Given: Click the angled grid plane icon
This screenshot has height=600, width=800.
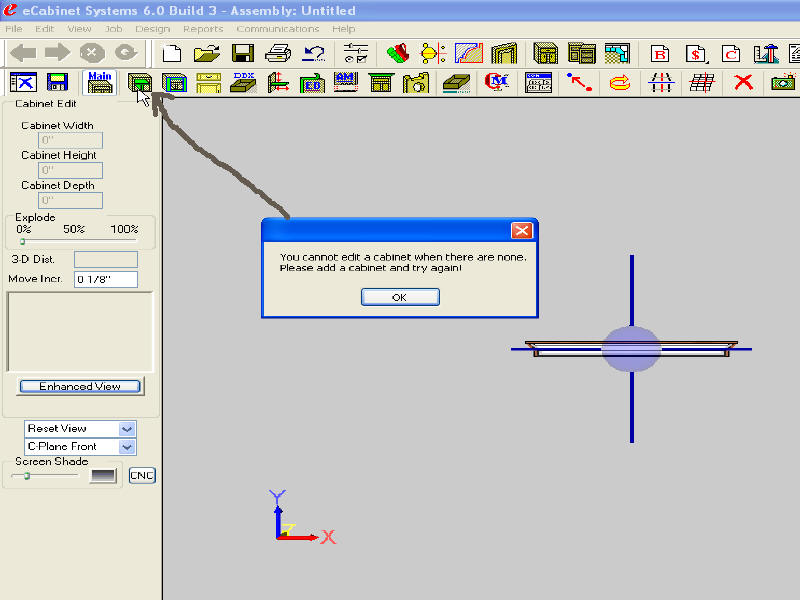Looking at the screenshot, I should coord(702,82).
